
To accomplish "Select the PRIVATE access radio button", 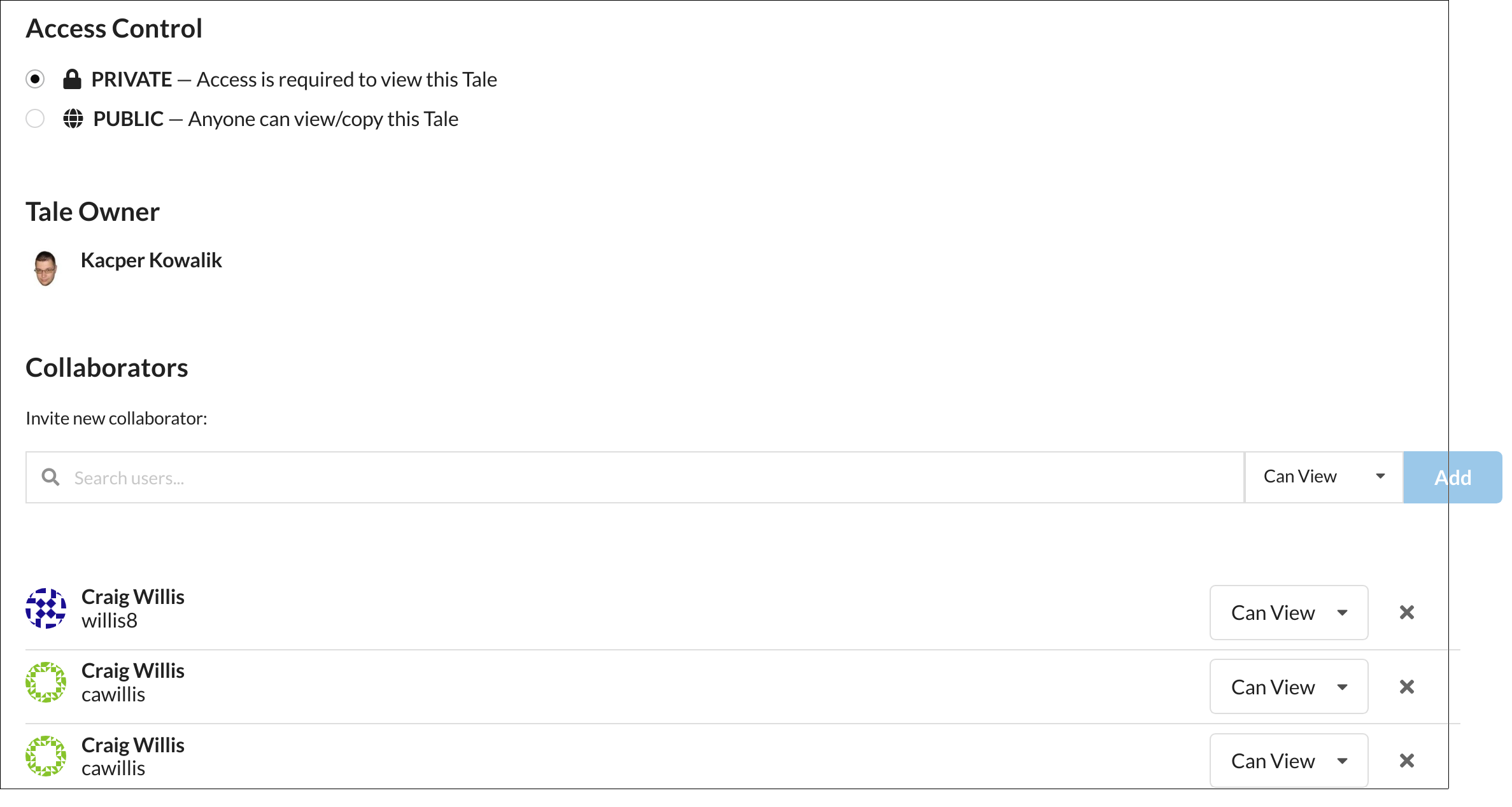I will [36, 79].
